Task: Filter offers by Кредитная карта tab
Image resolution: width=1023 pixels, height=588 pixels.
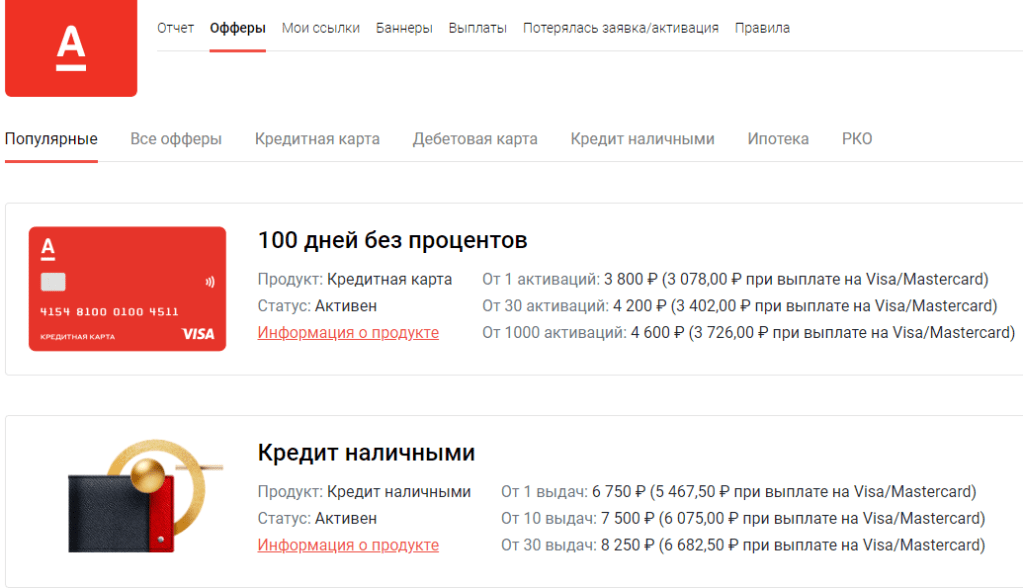Action: (x=317, y=139)
